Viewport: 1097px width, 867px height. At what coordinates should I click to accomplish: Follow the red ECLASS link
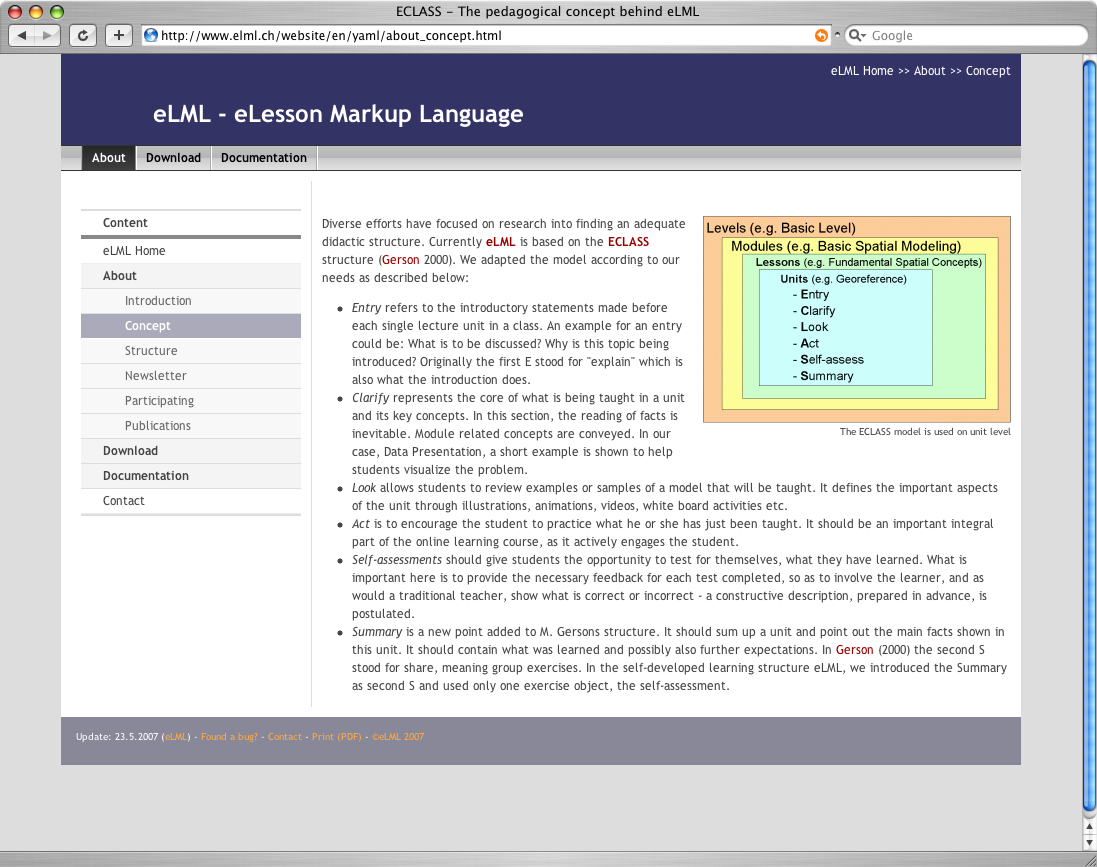click(628, 242)
